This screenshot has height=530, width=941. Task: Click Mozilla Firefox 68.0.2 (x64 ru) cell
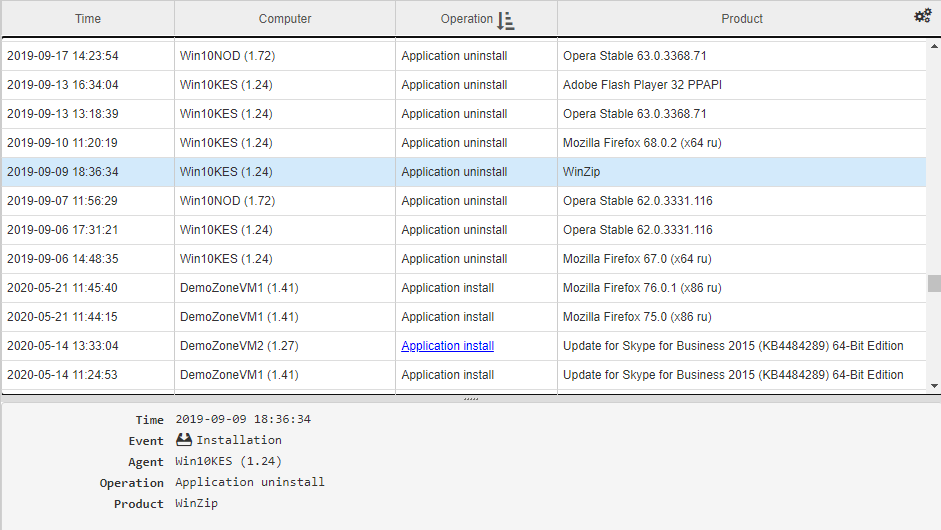pos(742,143)
